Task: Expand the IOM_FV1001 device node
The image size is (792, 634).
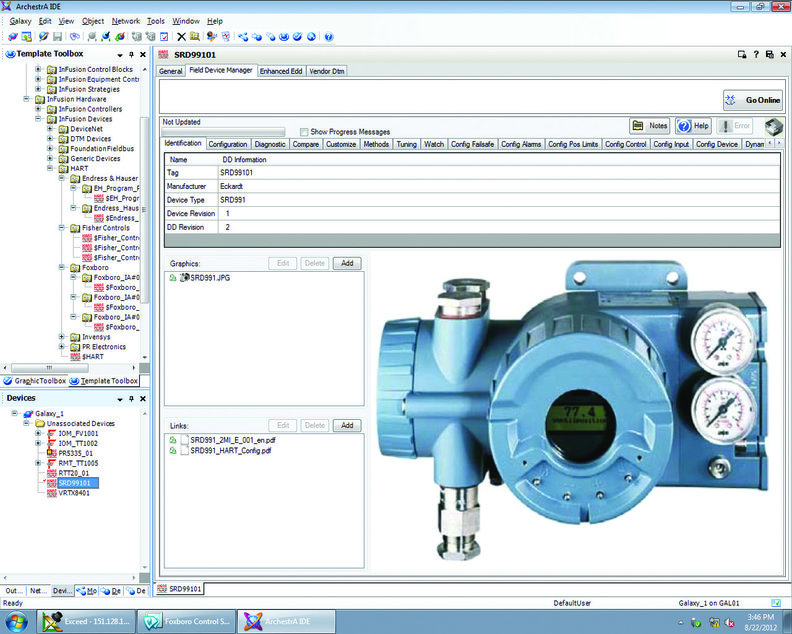Action: click(x=38, y=433)
